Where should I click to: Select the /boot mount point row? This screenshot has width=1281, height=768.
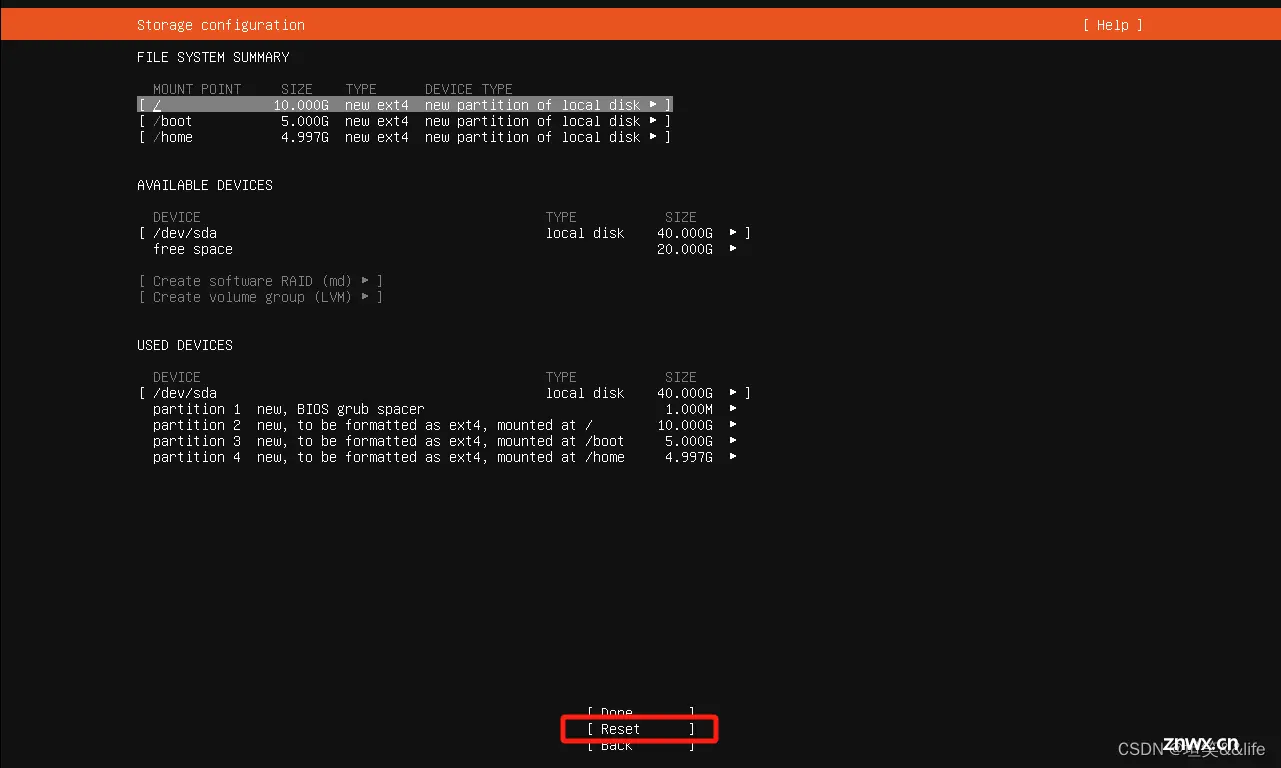[405, 121]
